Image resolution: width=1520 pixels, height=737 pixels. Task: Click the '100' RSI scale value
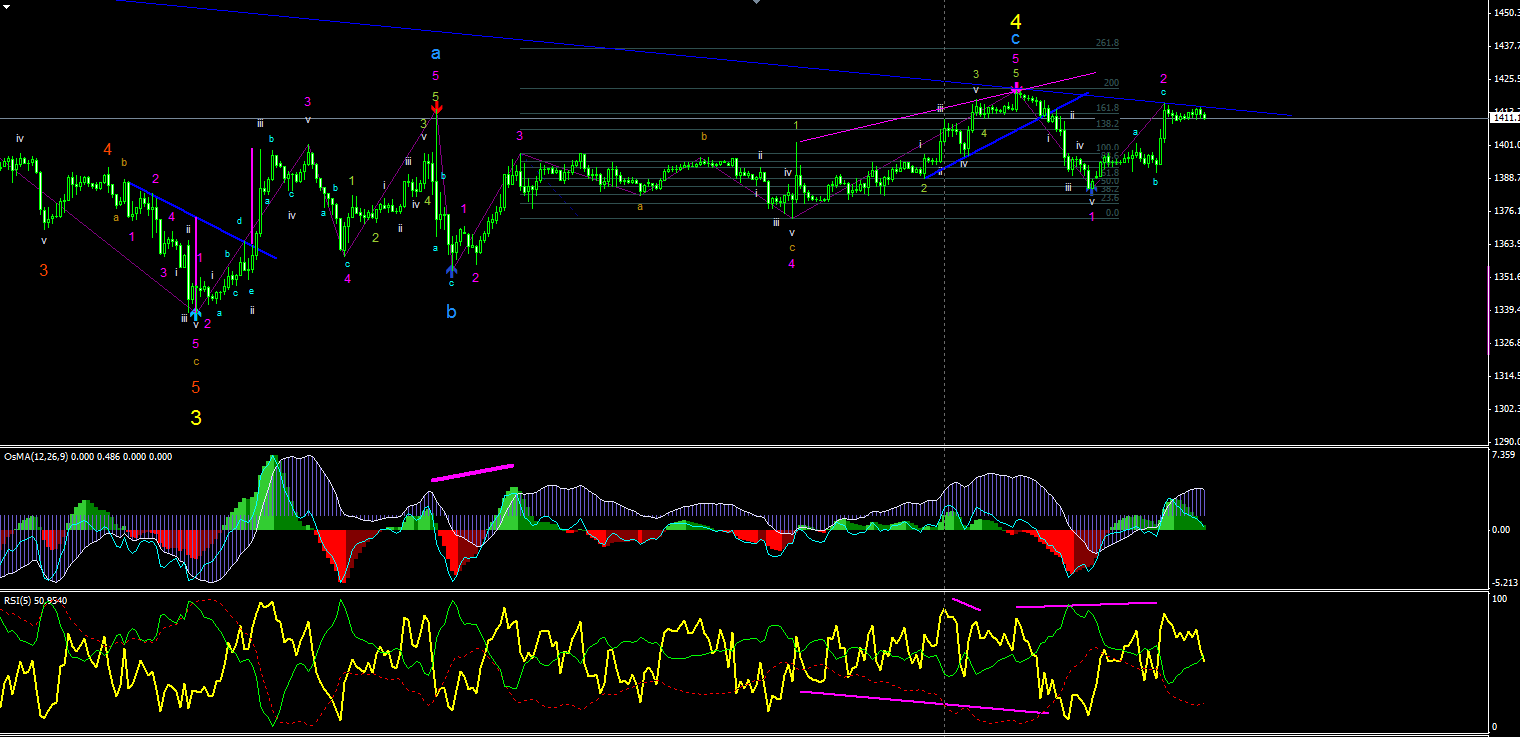coord(1499,598)
